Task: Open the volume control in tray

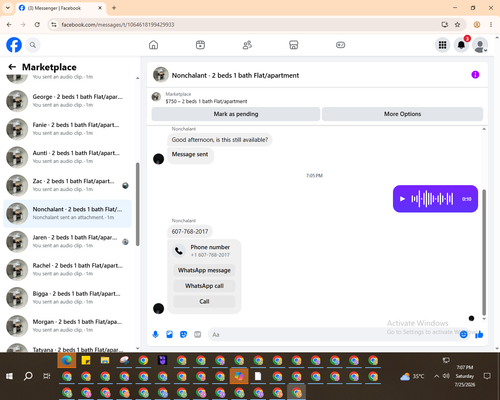Action: point(446,376)
